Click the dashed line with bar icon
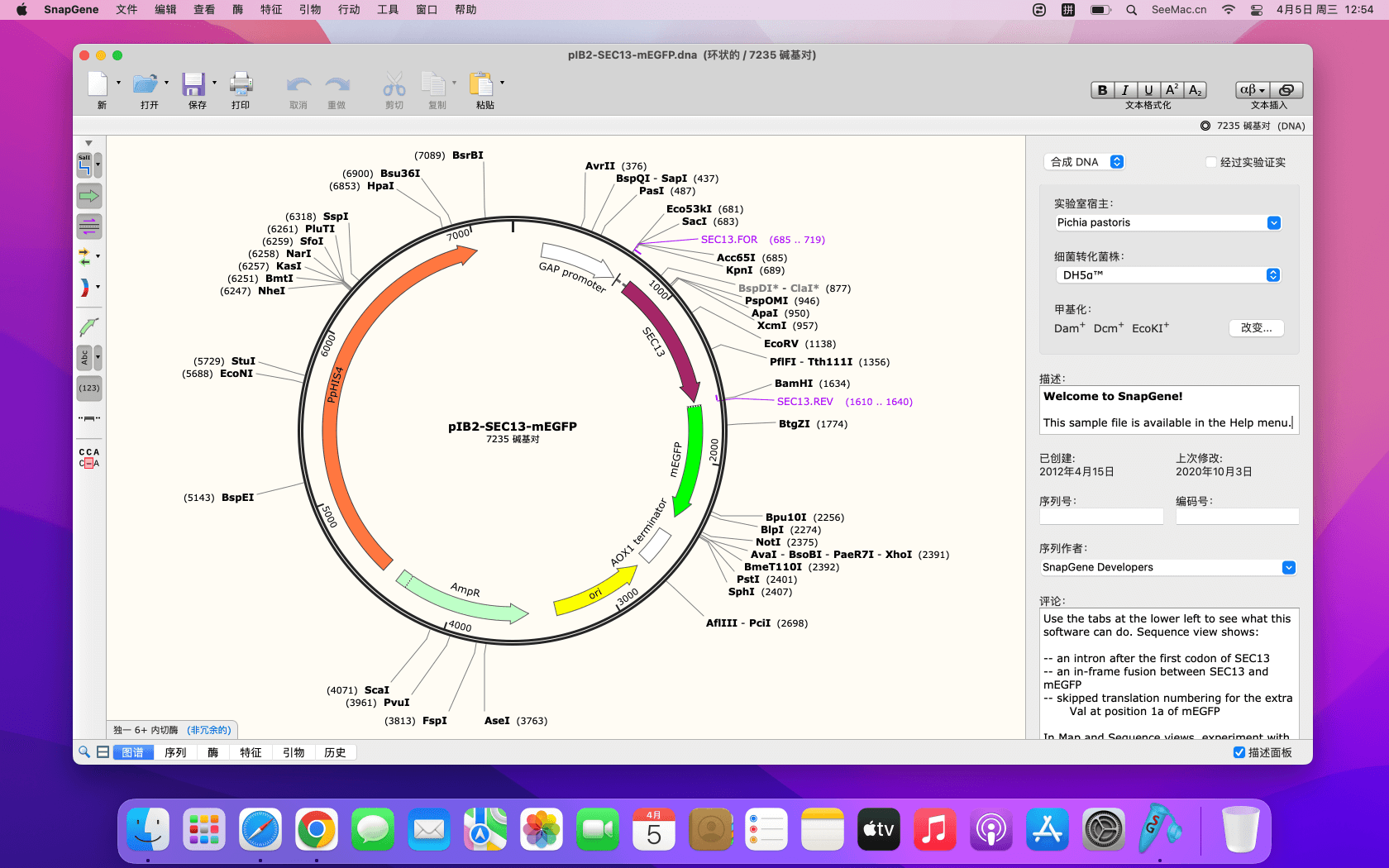The width and height of the screenshot is (1389, 868). pyautogui.click(x=89, y=418)
